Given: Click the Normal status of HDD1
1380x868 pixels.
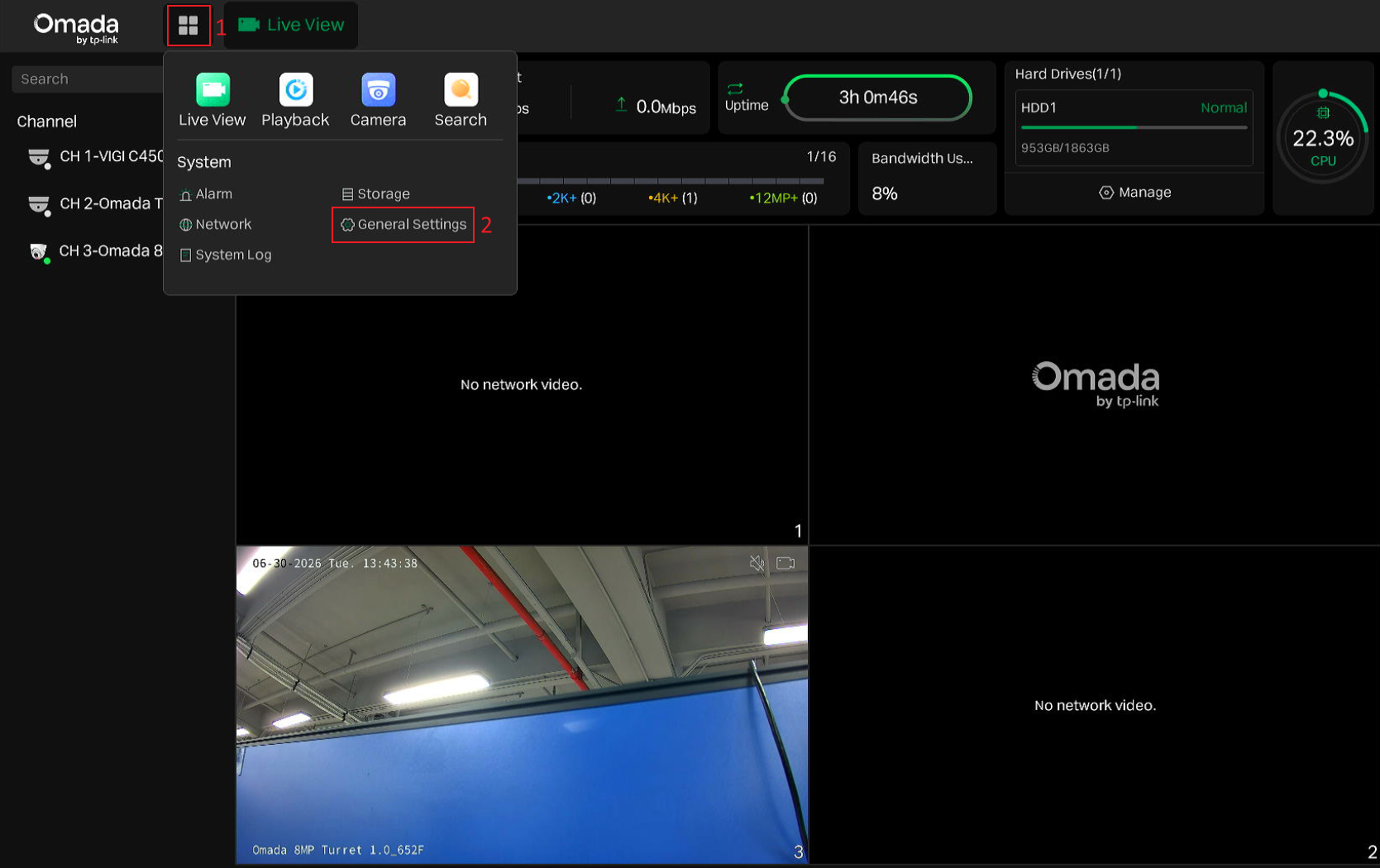Looking at the screenshot, I should [1223, 108].
